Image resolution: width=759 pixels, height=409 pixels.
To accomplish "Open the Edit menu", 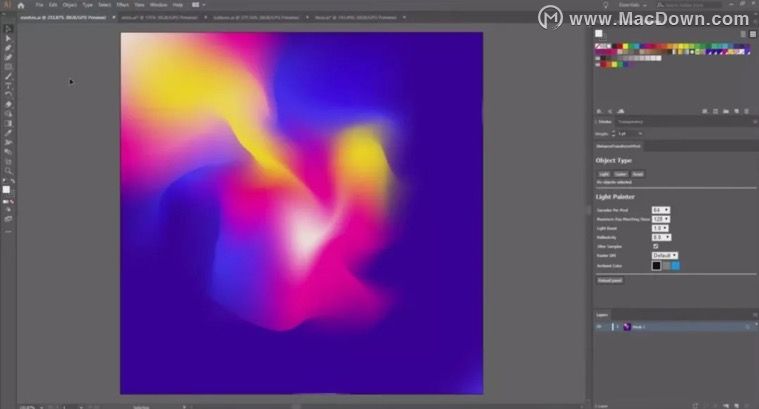I will pos(53,5).
